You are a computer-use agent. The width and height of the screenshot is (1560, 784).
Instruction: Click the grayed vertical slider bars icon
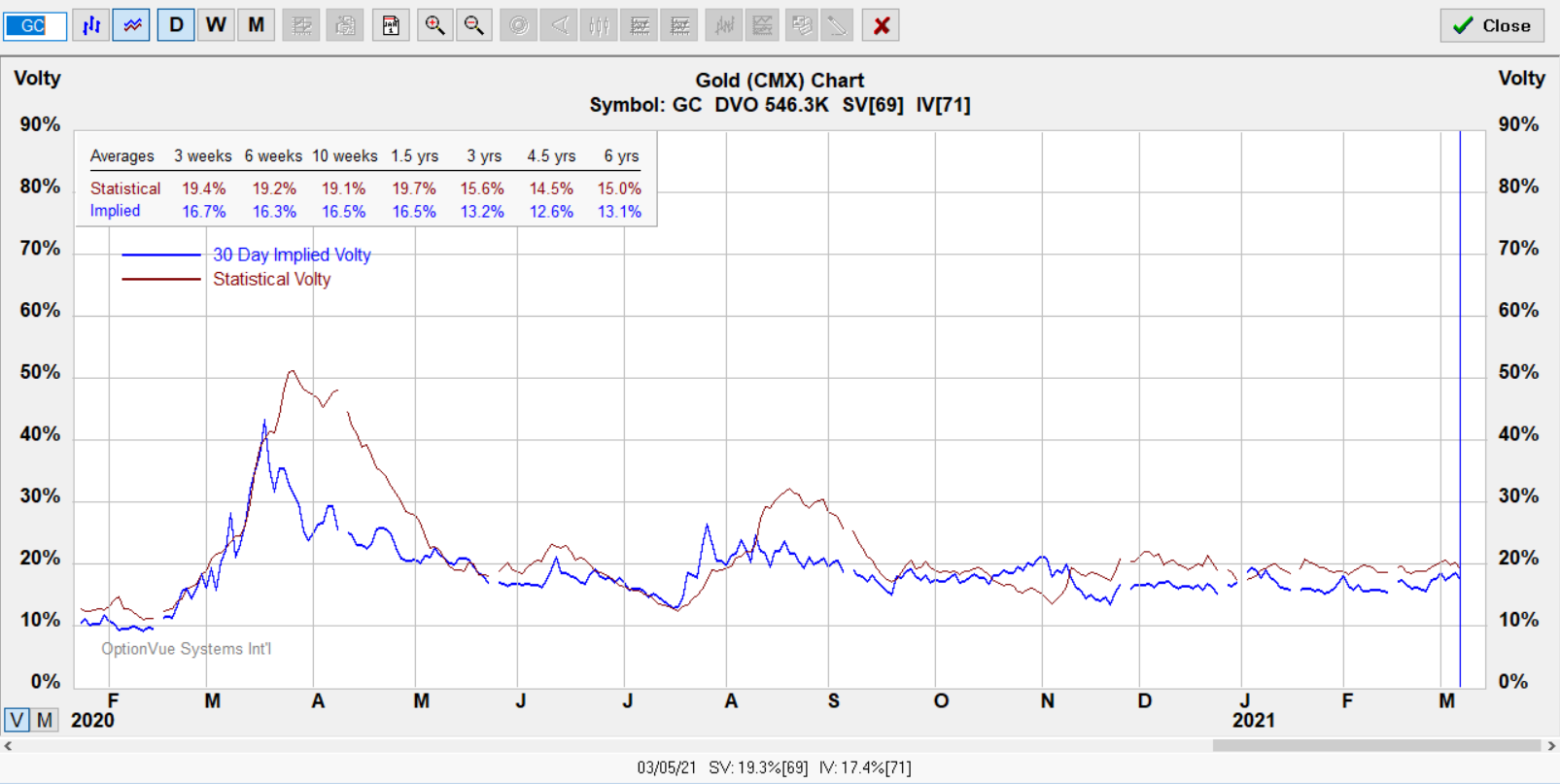[600, 25]
